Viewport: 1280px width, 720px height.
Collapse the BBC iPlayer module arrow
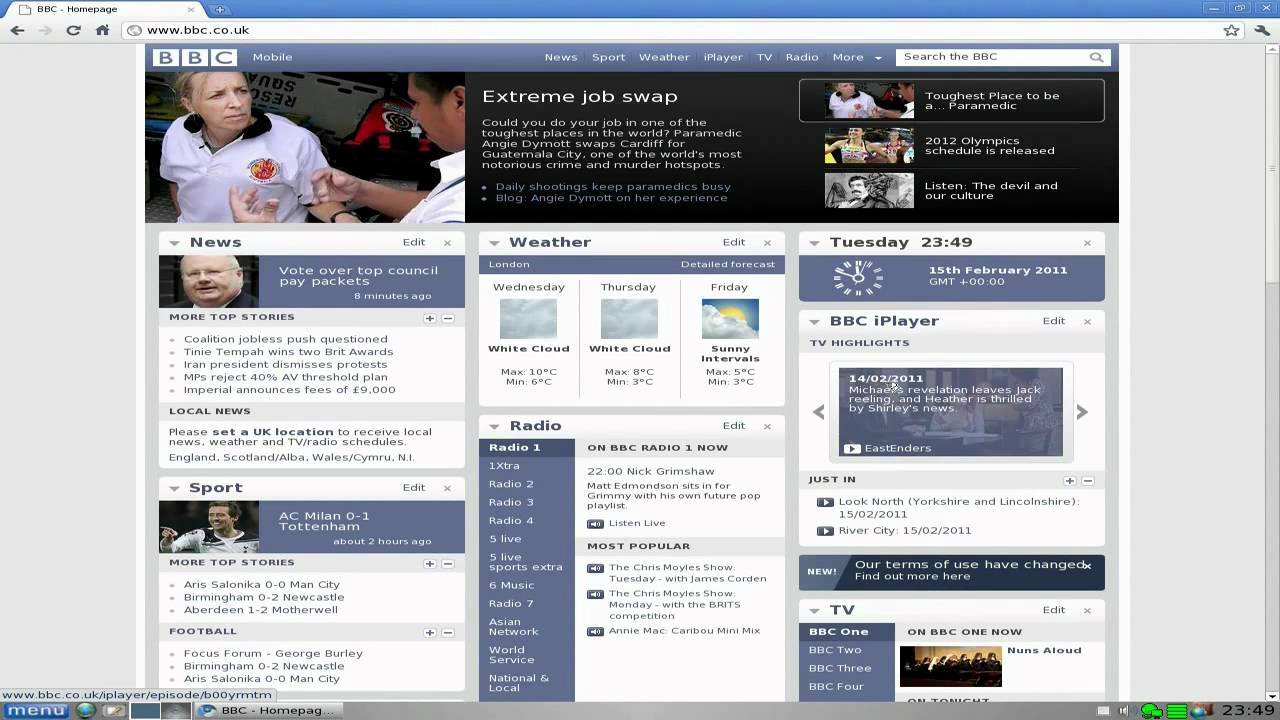point(814,322)
